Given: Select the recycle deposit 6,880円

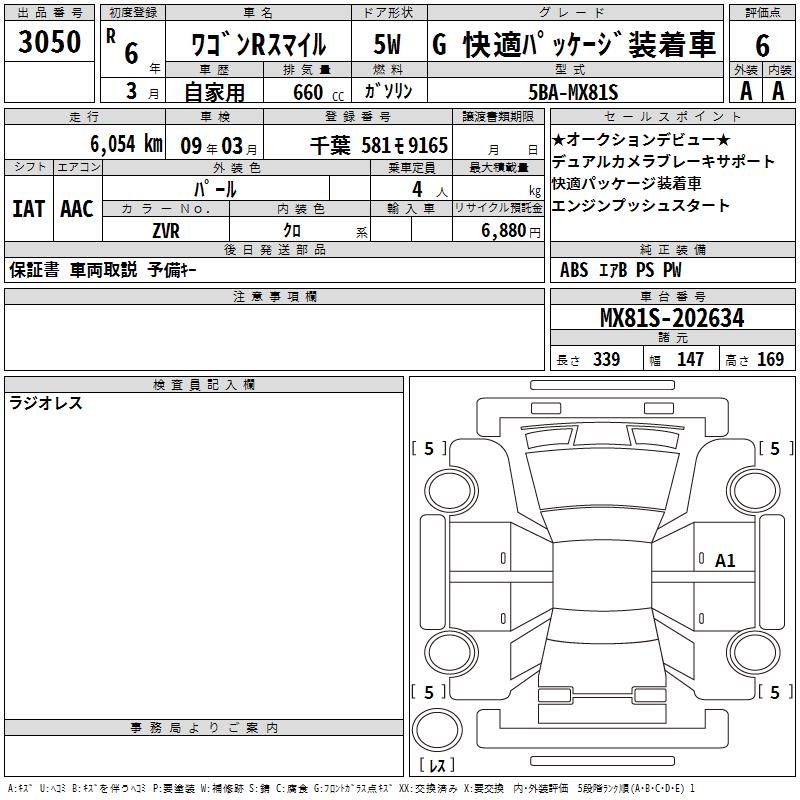Looking at the screenshot, I should click(511, 231).
